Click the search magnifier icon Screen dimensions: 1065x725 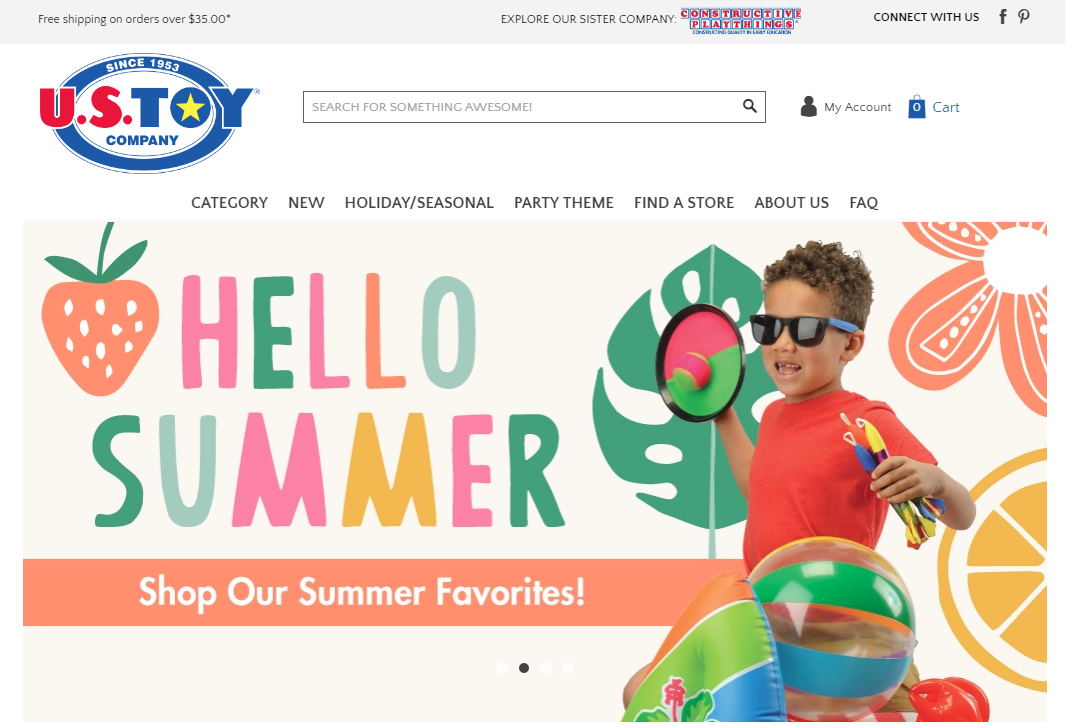pos(750,106)
